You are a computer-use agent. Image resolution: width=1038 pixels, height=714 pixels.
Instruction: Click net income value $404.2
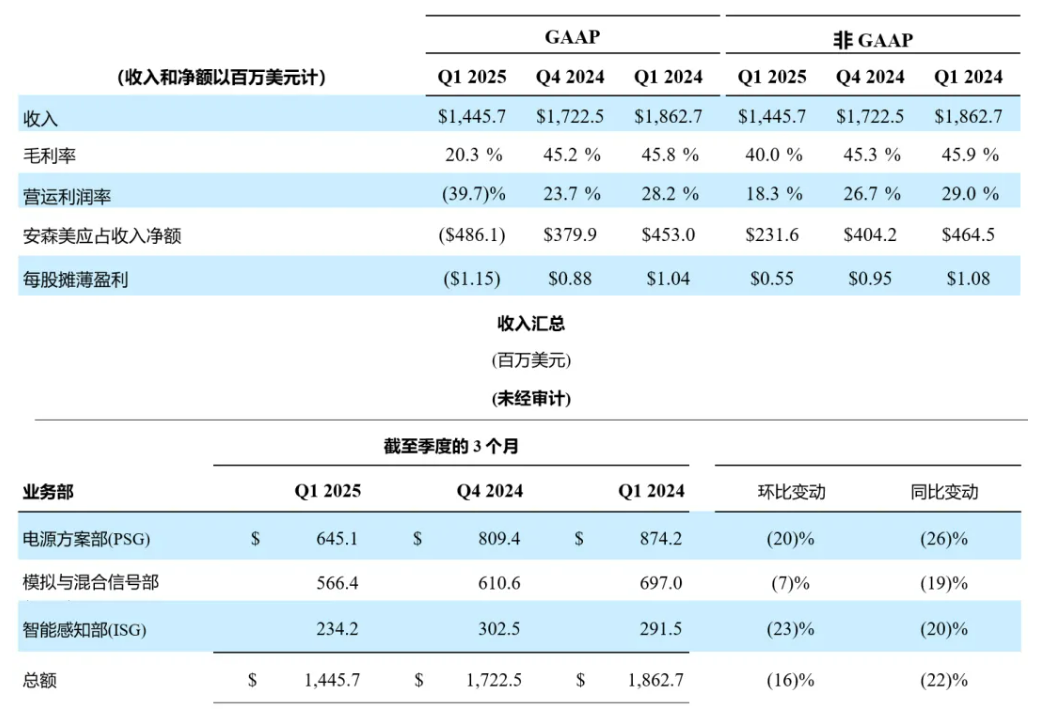870,235
